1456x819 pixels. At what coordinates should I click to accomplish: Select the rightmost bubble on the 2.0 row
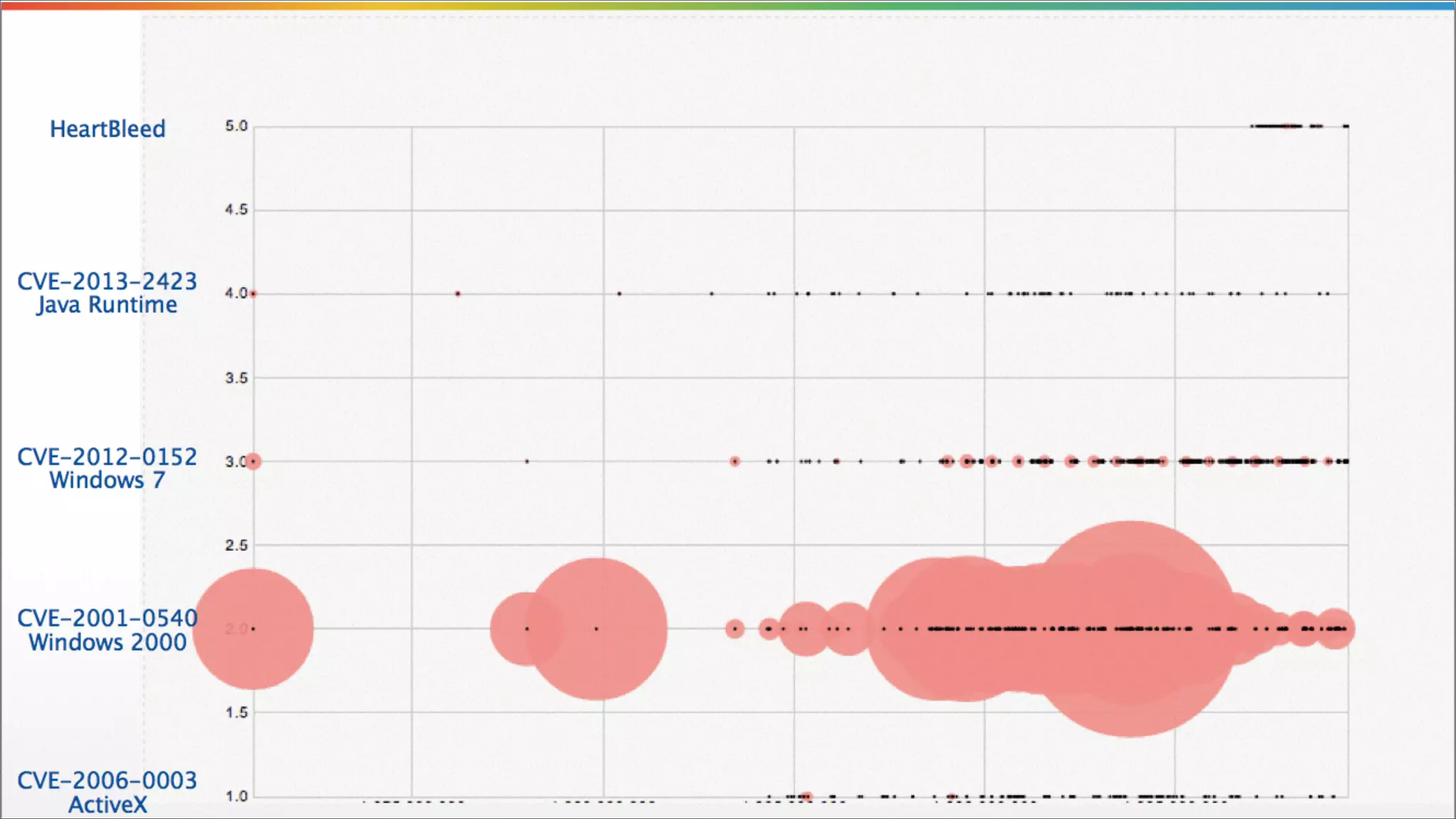(1335, 628)
